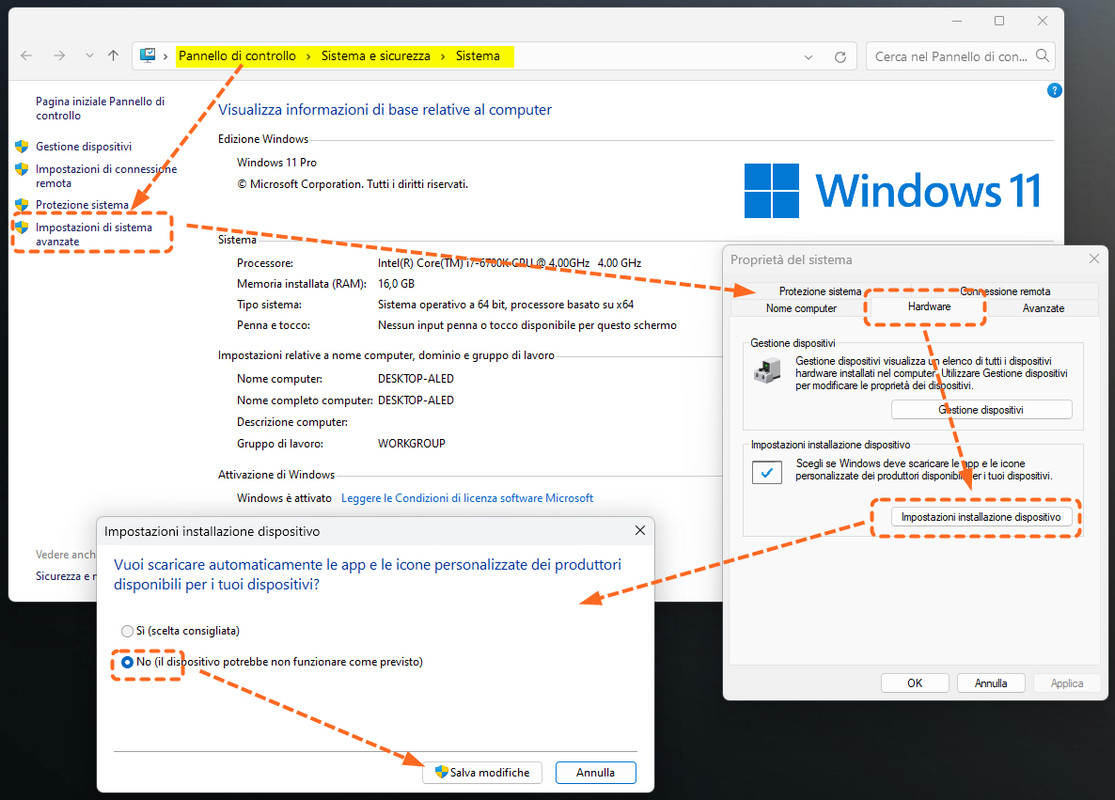
Task: Open Leggere le Condizioni di licenza link
Action: click(467, 498)
